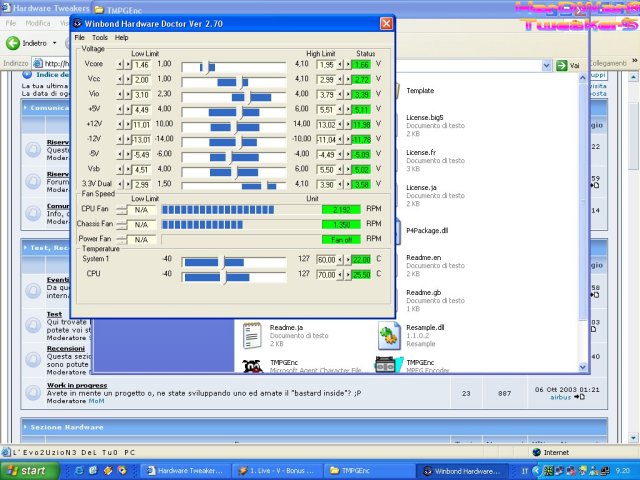Click the Vai go button in browser
Viewport: 640px width, 480px height.
(x=568, y=65)
